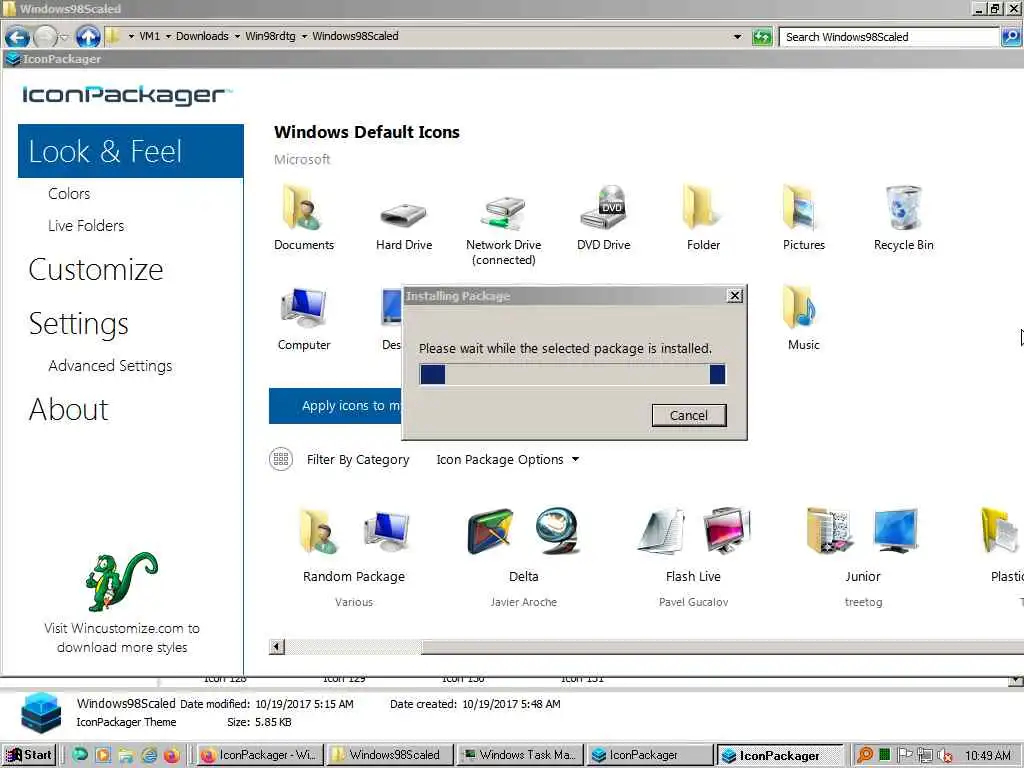1024x768 pixels.
Task: Click the orange magnifier tray icon
Action: pos(865,755)
